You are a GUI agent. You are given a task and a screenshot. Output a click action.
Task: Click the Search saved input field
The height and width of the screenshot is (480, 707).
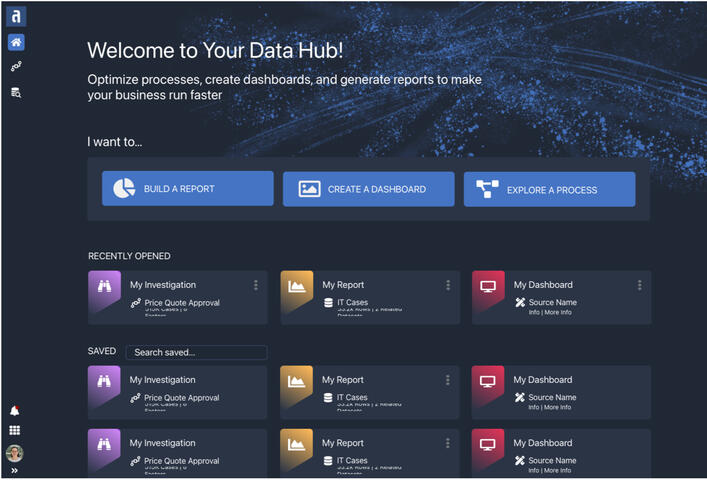coord(196,352)
